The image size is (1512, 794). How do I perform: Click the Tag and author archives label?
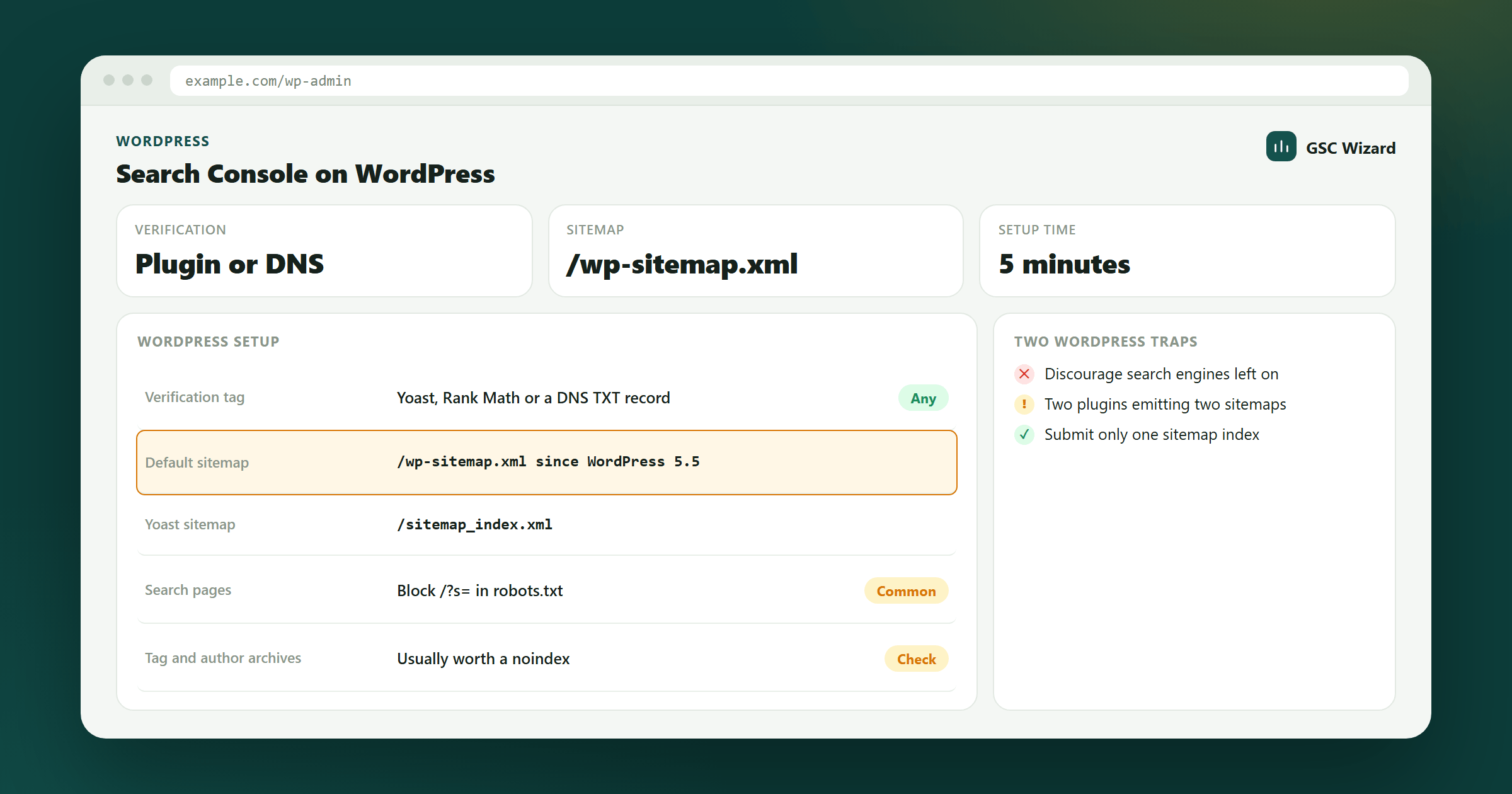pyautogui.click(x=223, y=658)
